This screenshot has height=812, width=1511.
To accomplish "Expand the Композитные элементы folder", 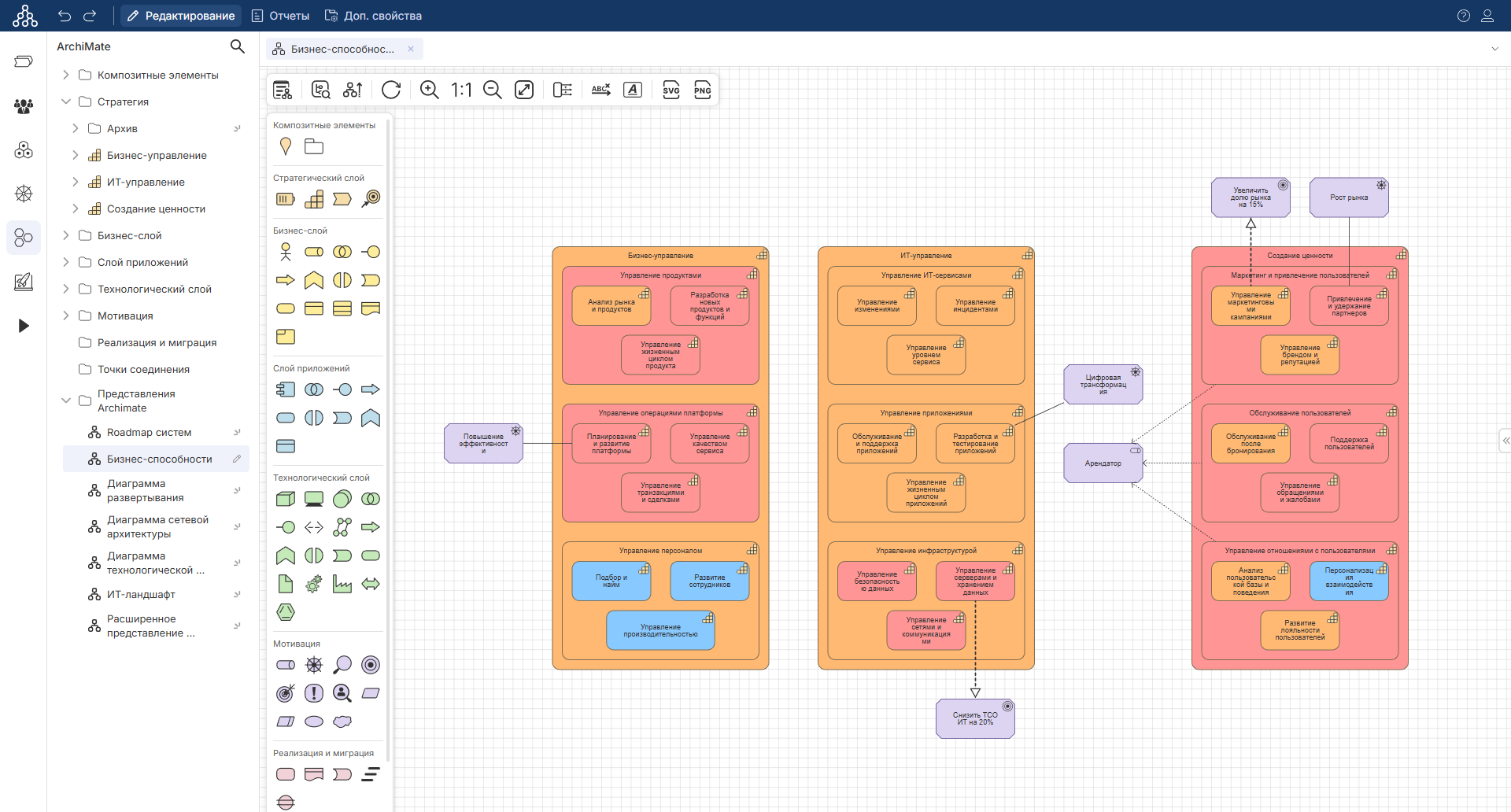I will [66, 76].
